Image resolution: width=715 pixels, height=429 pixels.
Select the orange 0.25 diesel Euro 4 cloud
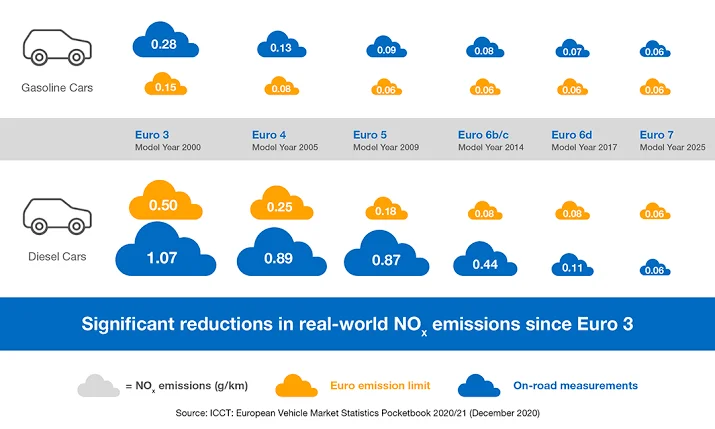[281, 203]
